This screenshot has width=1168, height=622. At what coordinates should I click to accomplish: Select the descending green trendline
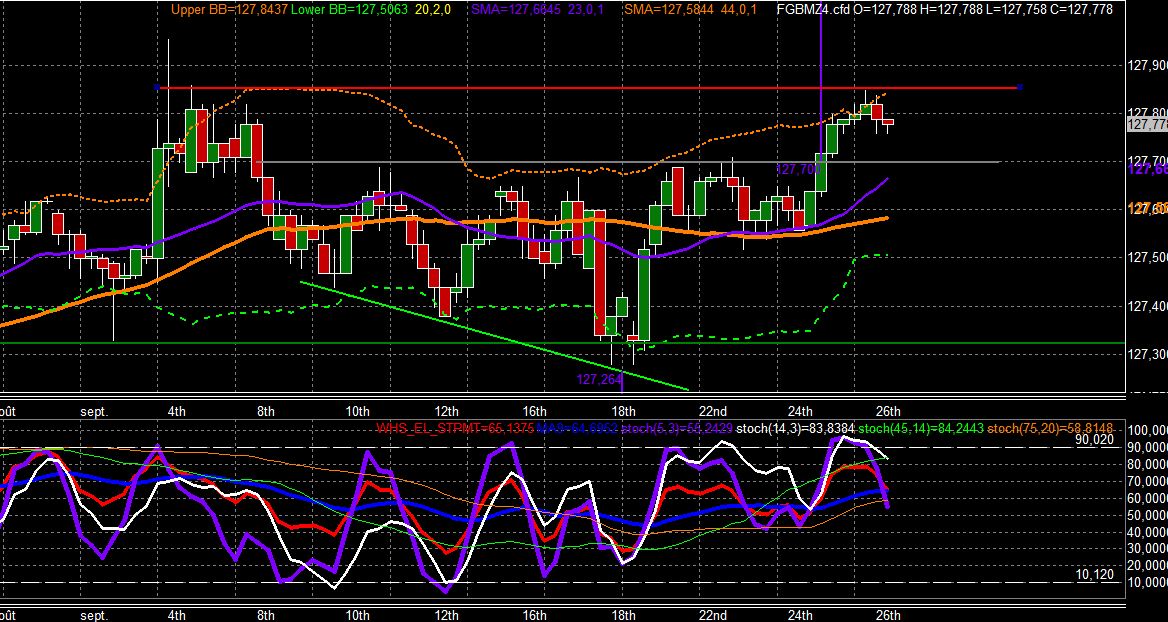tap(493, 335)
